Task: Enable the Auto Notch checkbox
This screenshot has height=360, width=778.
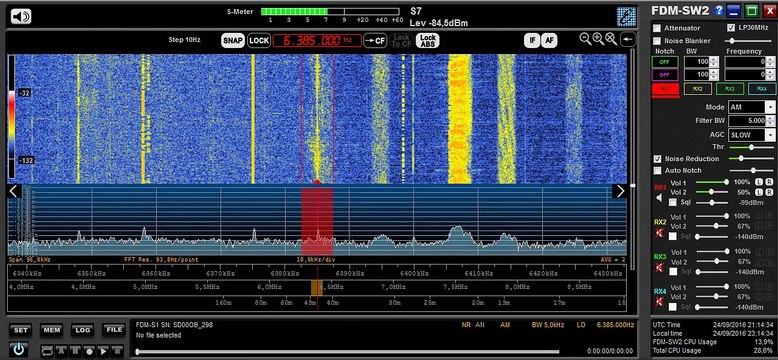Action: [657, 171]
